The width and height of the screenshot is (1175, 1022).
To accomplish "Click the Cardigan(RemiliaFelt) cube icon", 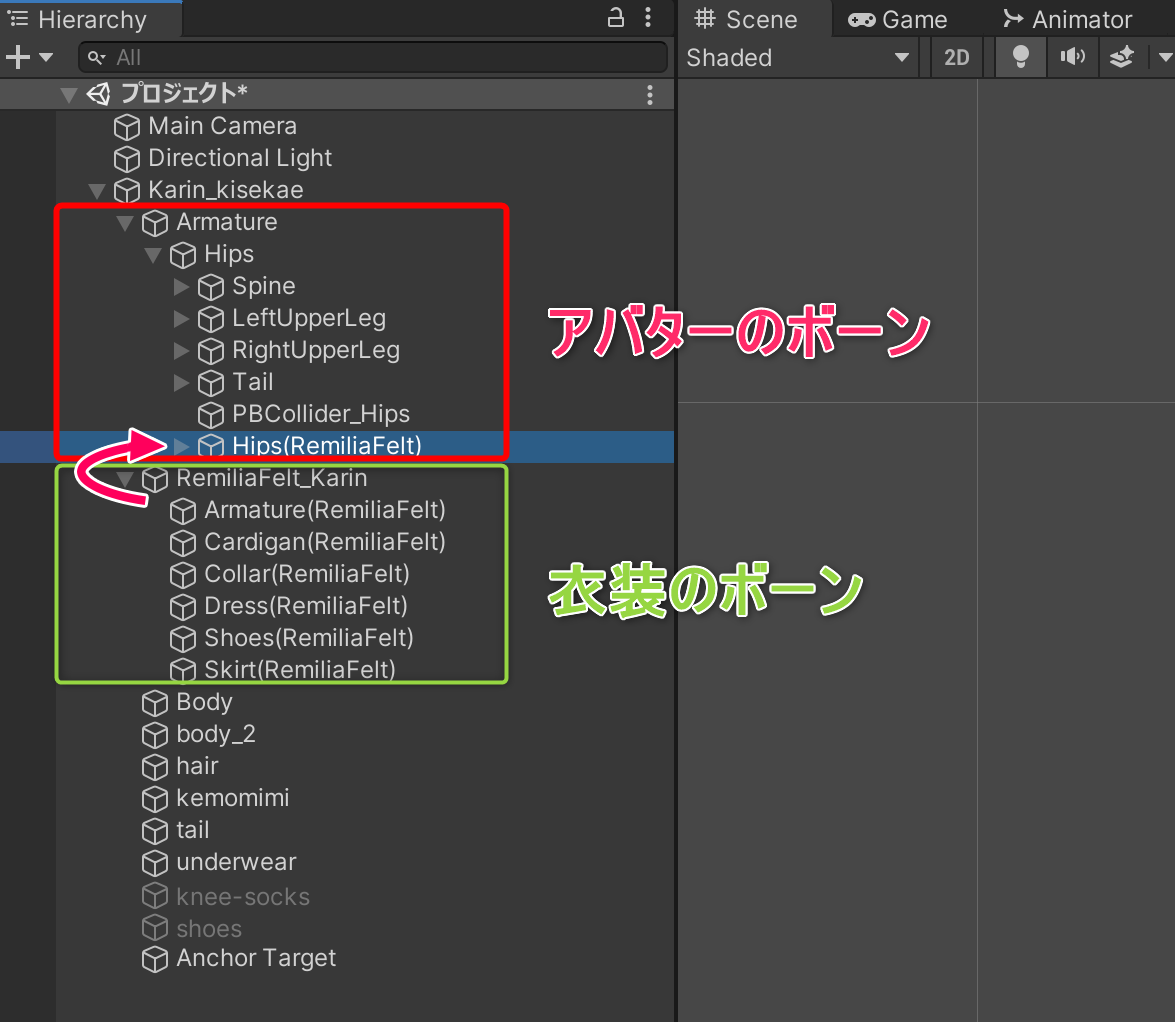I will 183,543.
